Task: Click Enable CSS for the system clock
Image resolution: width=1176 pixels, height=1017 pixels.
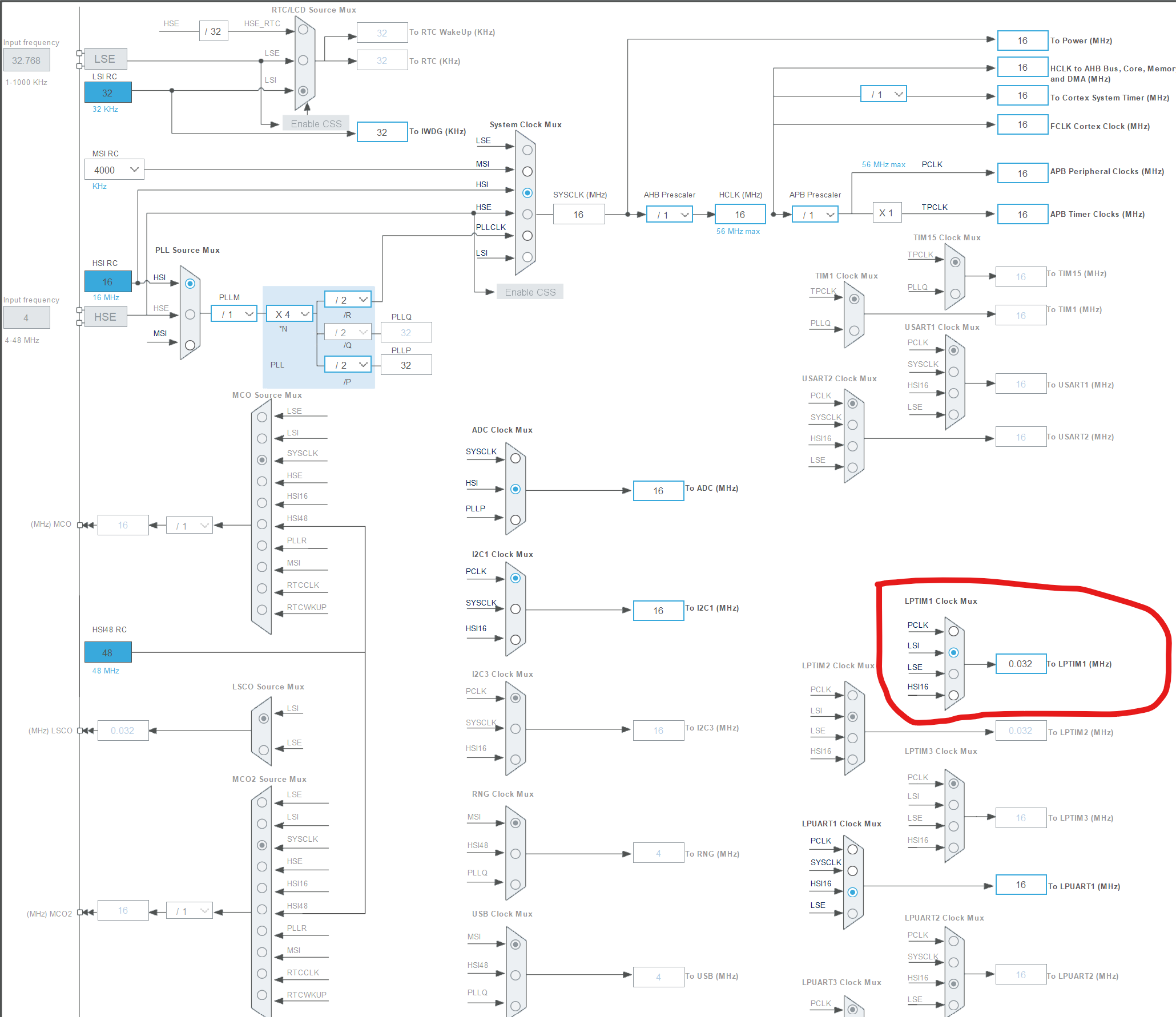Action: 530,292
